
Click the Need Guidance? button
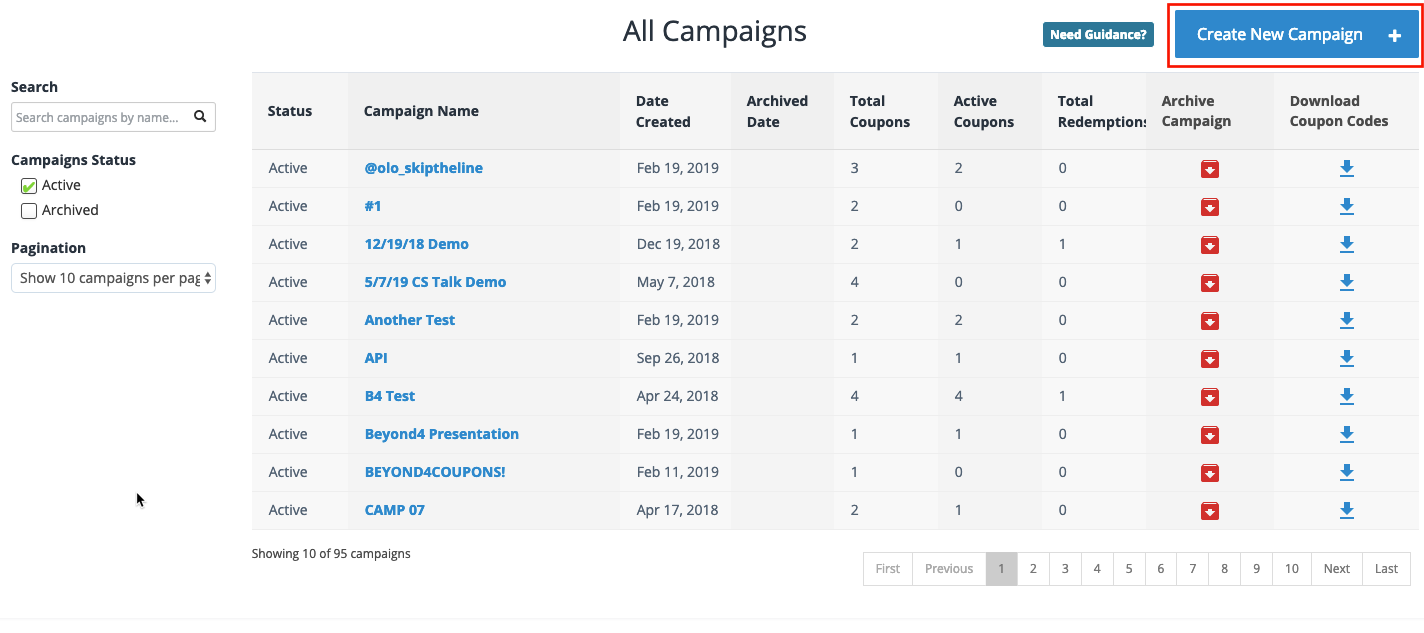coord(1098,33)
